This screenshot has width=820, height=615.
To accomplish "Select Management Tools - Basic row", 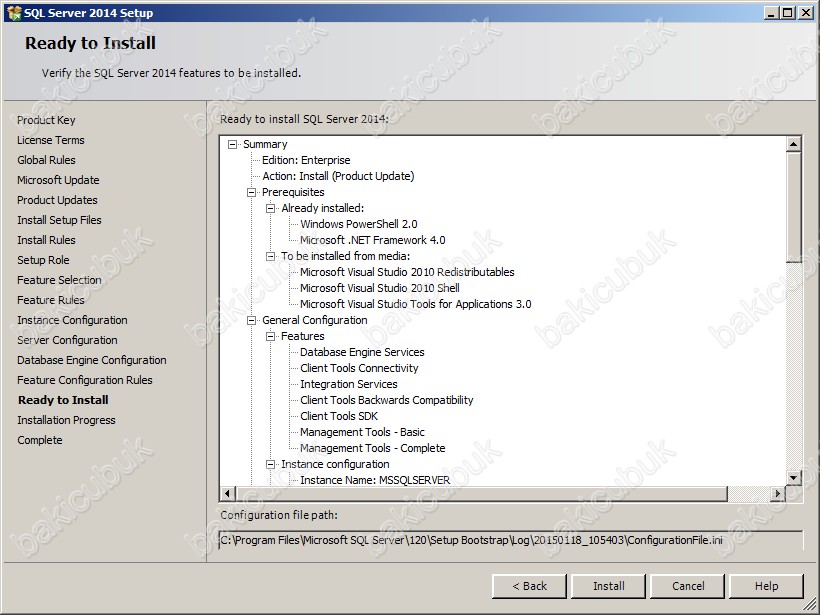I will (x=362, y=432).
